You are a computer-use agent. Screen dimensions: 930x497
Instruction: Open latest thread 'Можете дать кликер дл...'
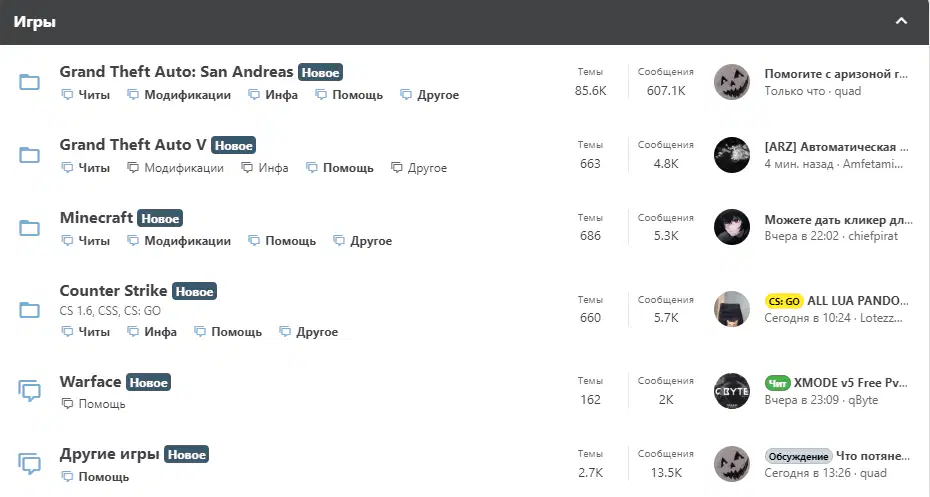coord(838,219)
